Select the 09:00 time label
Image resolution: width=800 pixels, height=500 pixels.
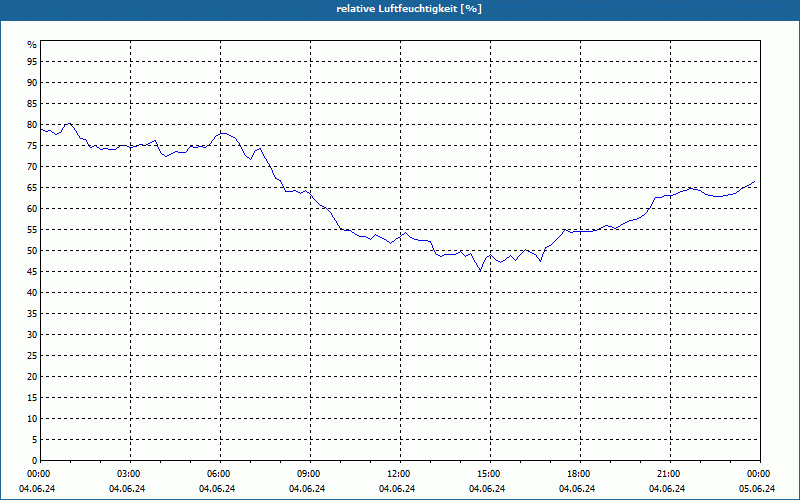(x=309, y=474)
